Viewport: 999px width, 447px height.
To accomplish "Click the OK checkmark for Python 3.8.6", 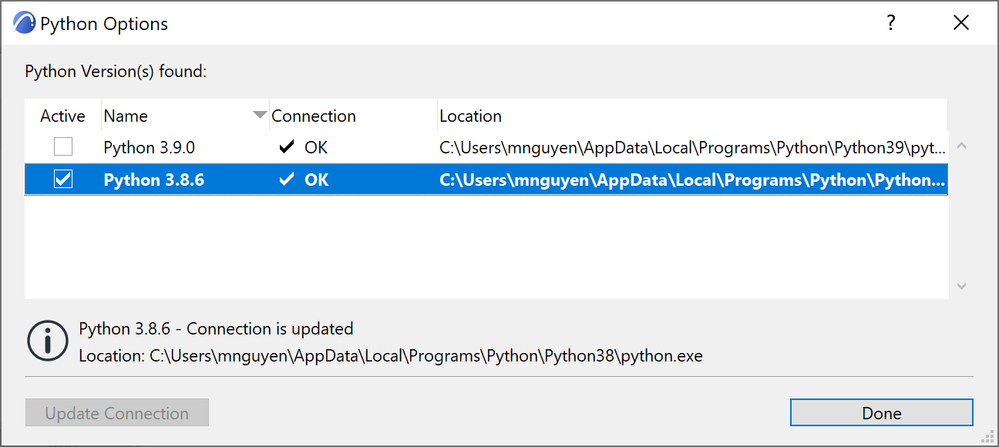I will 287,180.
